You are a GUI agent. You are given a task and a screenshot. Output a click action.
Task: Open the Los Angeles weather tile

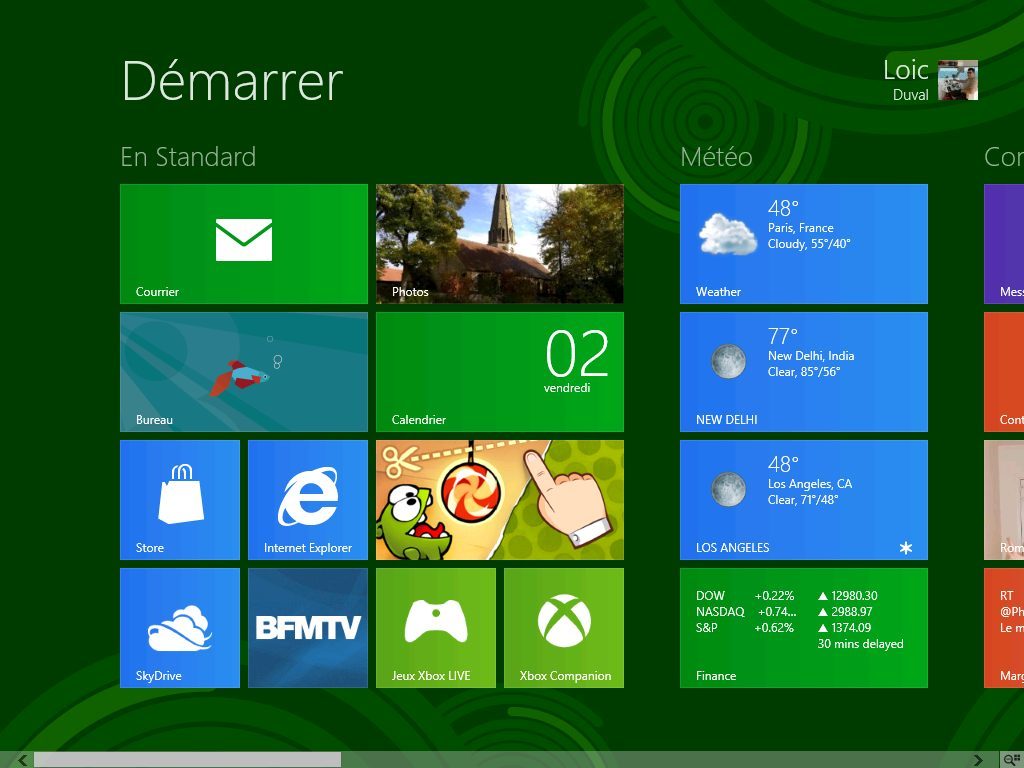pyautogui.click(x=803, y=499)
